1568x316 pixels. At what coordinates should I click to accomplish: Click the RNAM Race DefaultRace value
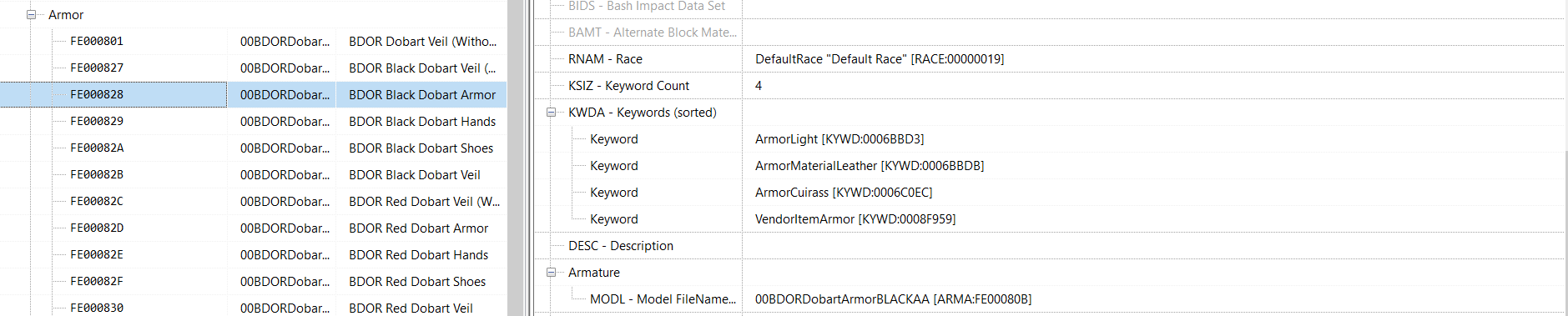click(880, 59)
